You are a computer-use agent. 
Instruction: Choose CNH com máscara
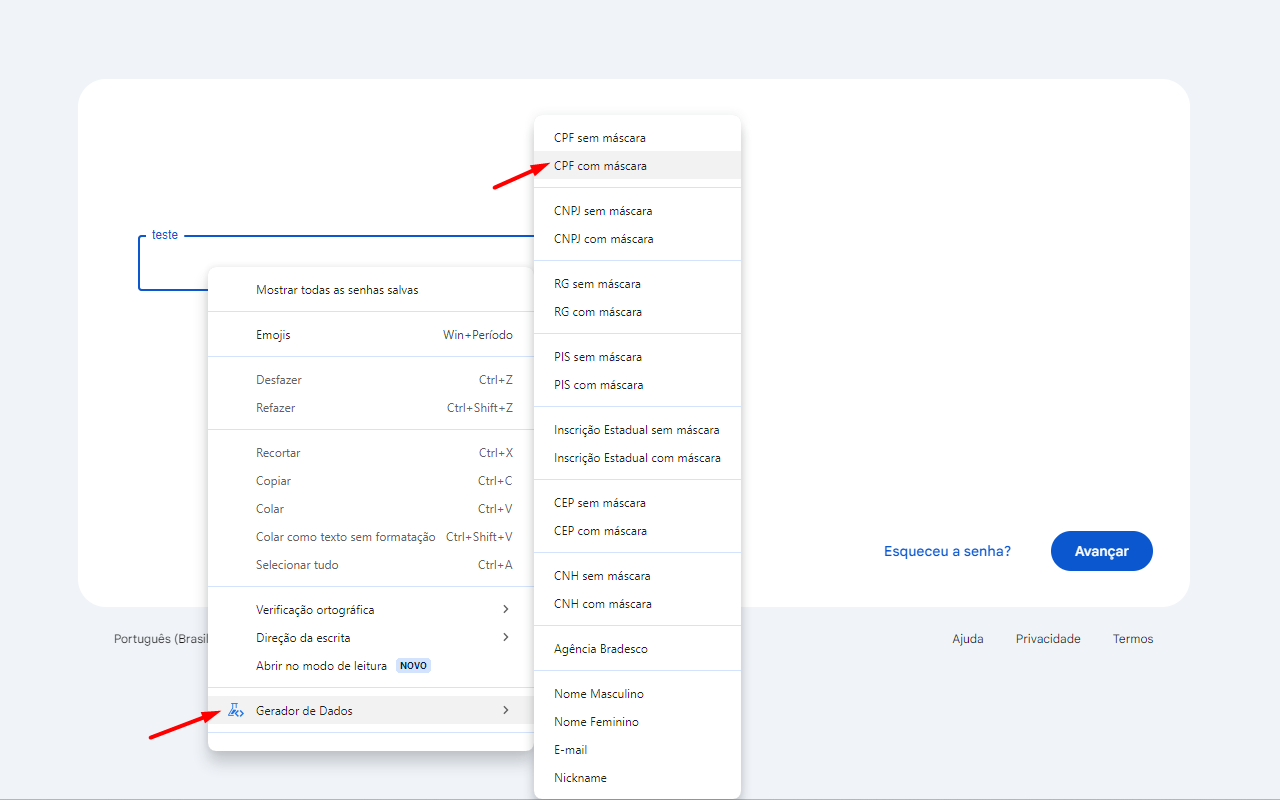coord(637,604)
